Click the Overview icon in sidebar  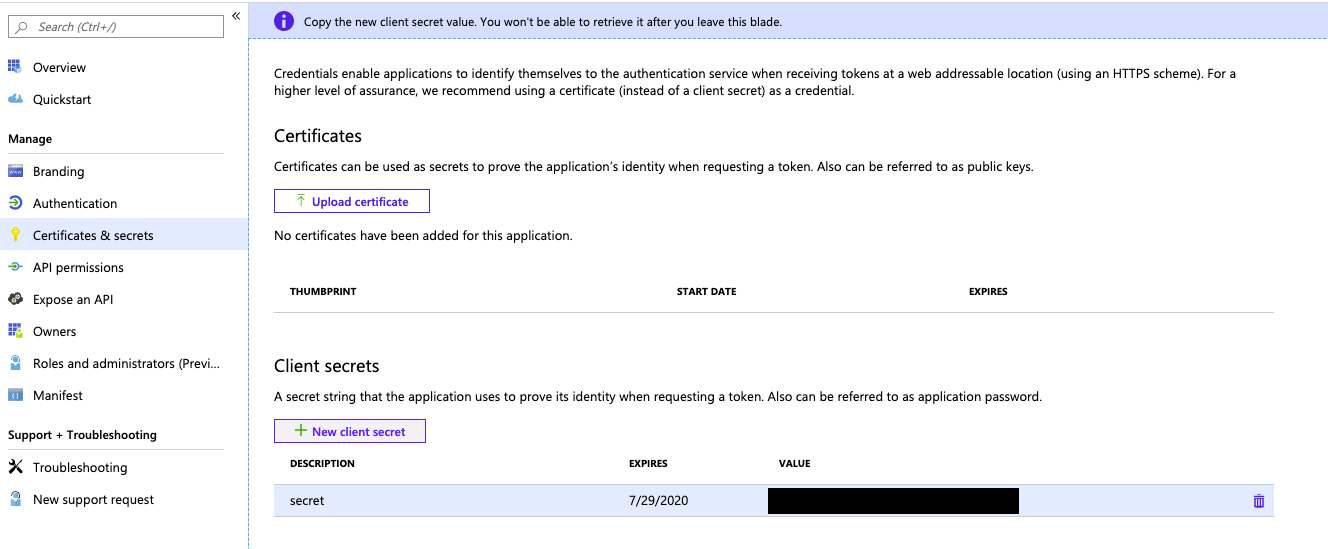click(x=15, y=67)
